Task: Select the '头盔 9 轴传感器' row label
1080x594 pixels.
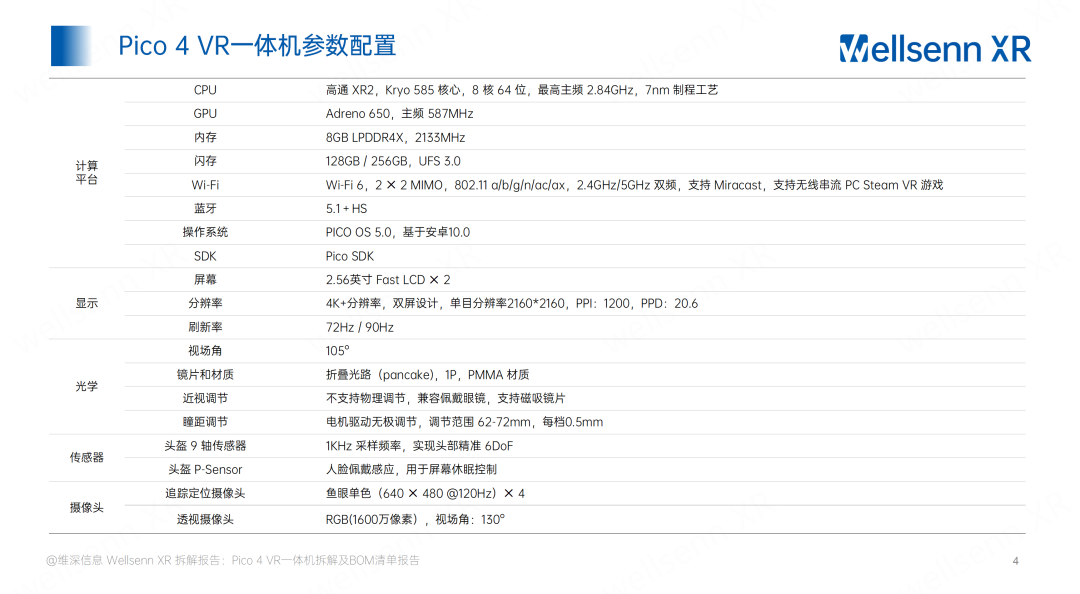Action: (x=205, y=446)
